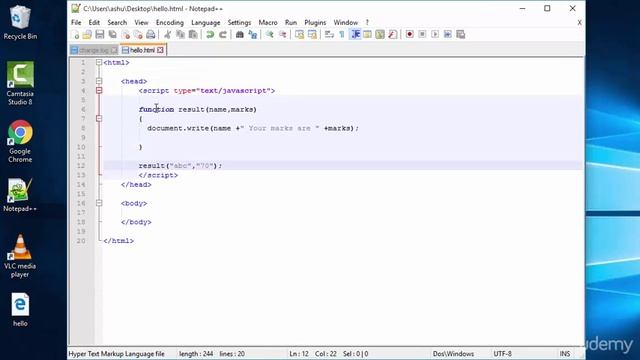Click the Recycle Bin desktop icon

[x=20, y=22]
